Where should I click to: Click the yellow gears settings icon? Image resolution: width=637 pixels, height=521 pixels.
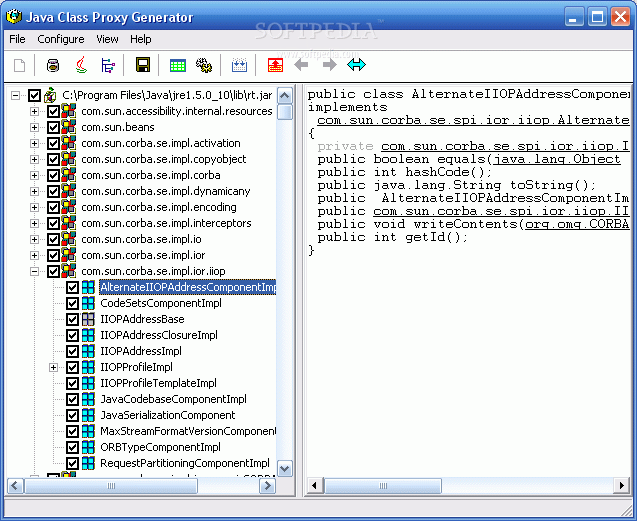(204, 65)
